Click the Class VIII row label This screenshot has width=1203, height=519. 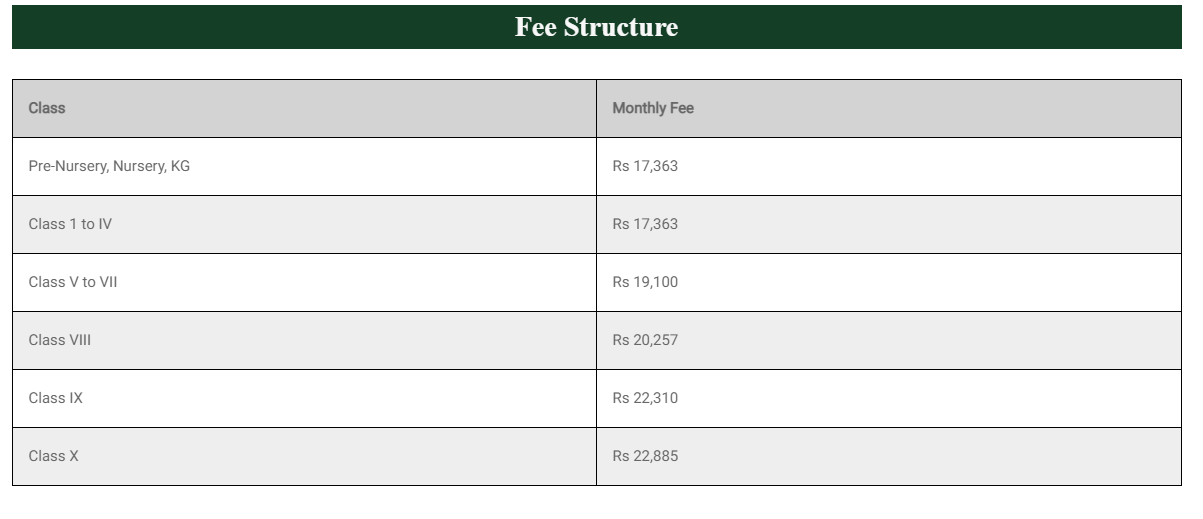[60, 340]
